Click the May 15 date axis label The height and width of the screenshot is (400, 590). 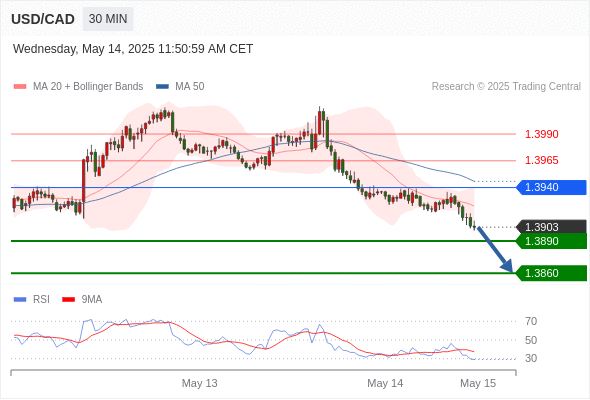pos(478,383)
